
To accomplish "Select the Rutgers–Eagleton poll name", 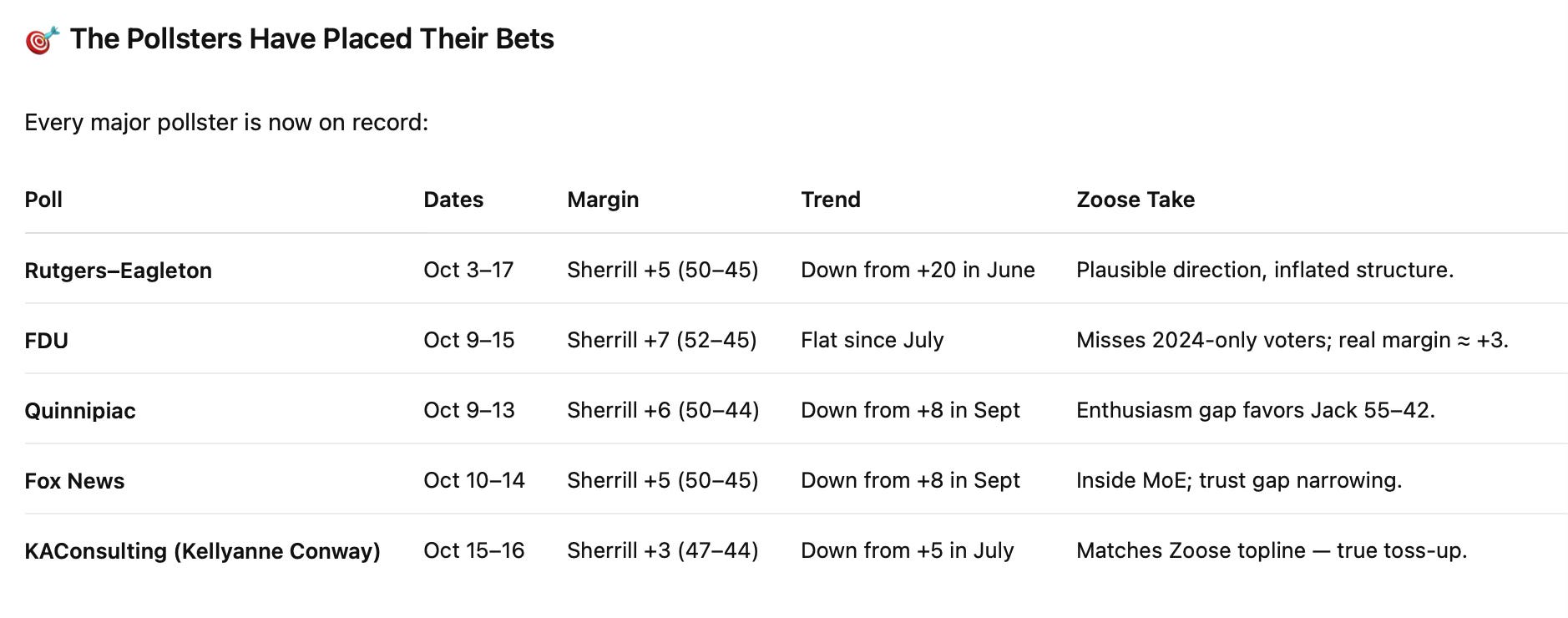I will click(x=119, y=271).
